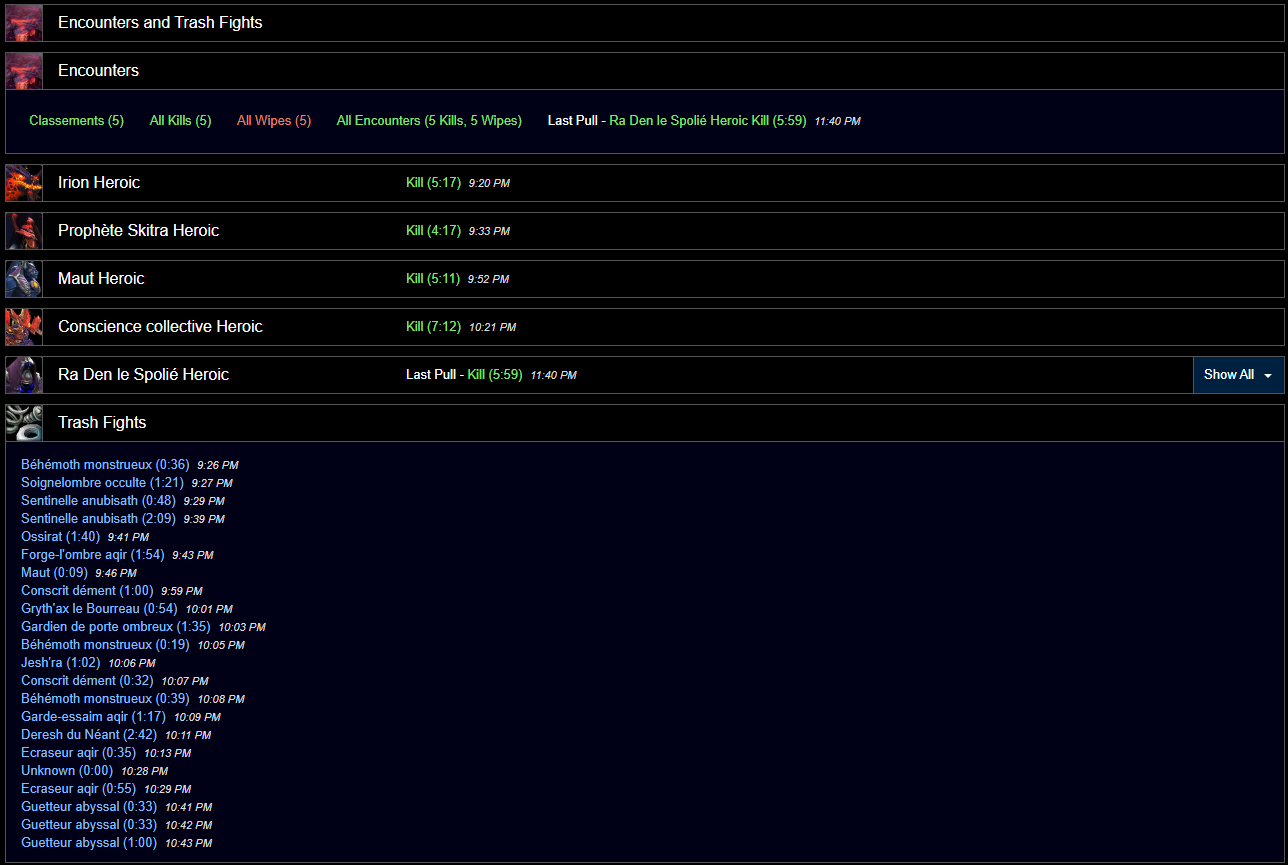The image size is (1288, 865).
Task: Click the Conscience collective Heroic title
Action: 160,327
